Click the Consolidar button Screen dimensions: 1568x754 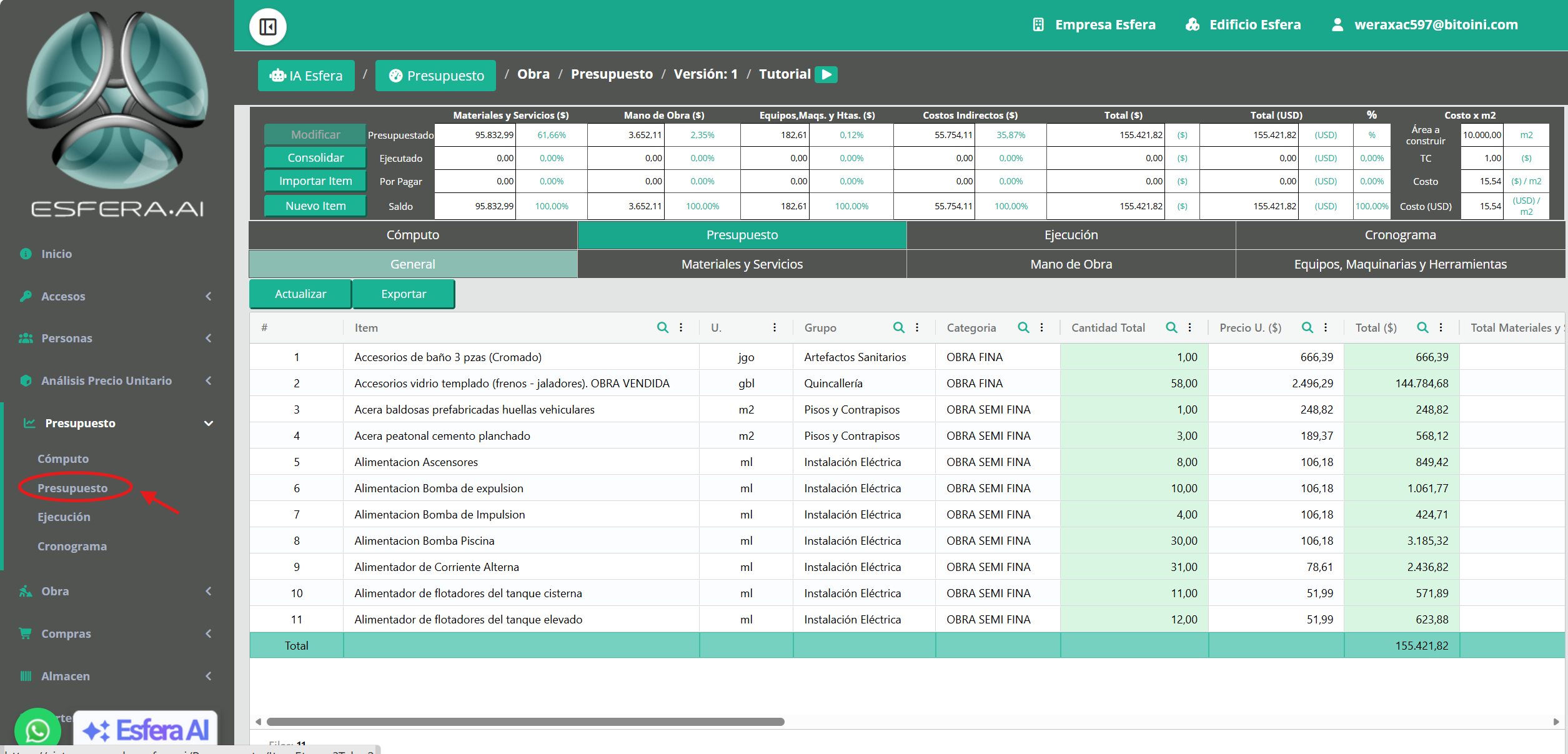(x=315, y=158)
